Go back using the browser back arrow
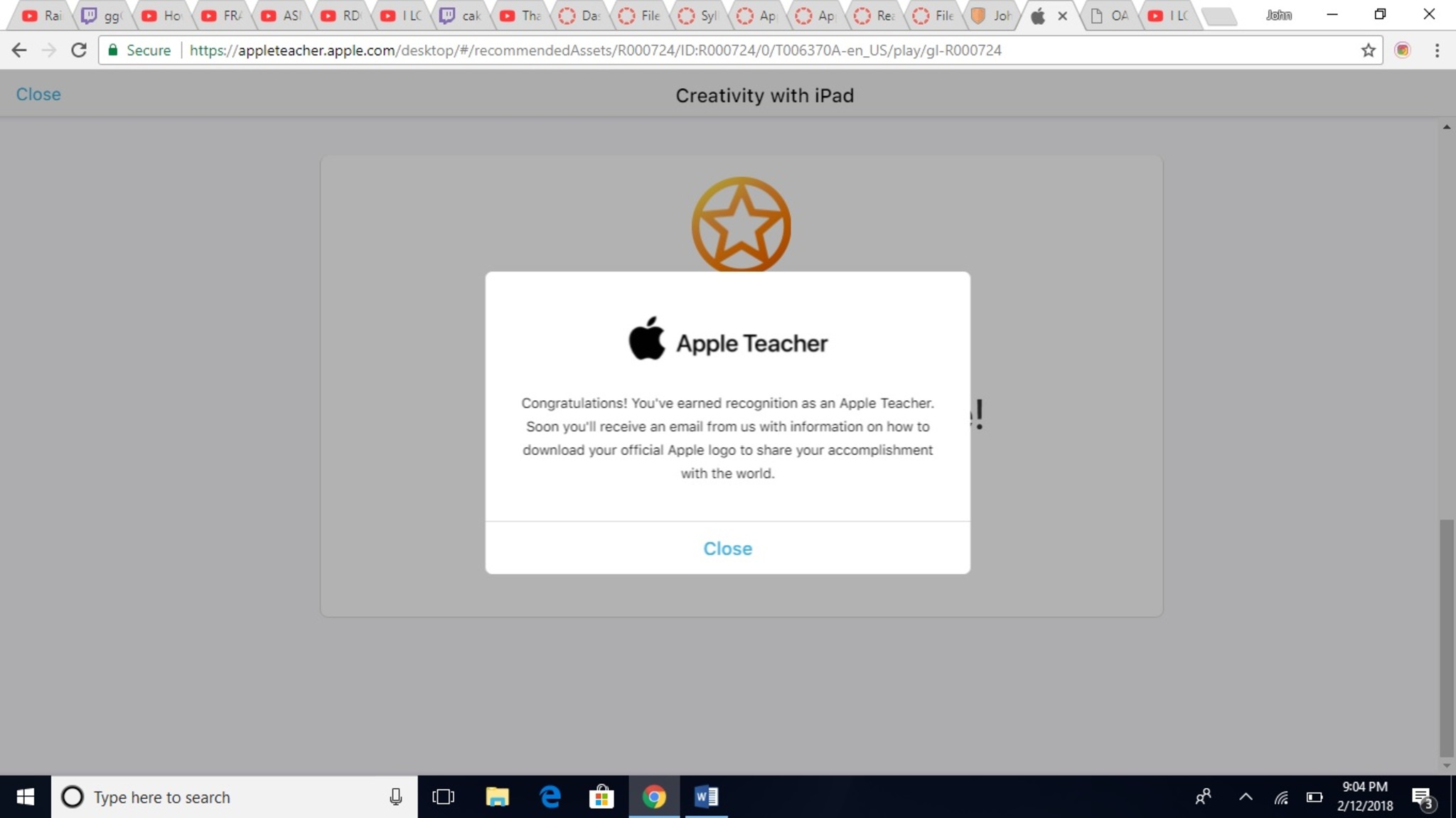The image size is (1456, 818). click(19, 50)
